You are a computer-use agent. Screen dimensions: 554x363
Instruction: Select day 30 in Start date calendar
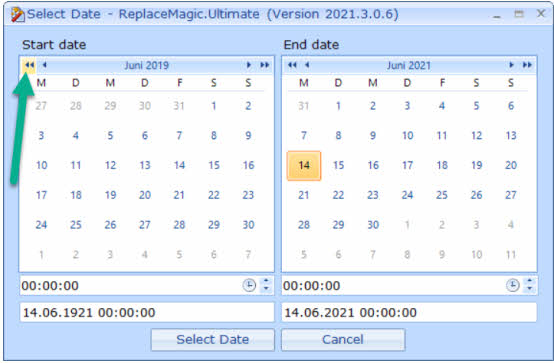point(248,225)
